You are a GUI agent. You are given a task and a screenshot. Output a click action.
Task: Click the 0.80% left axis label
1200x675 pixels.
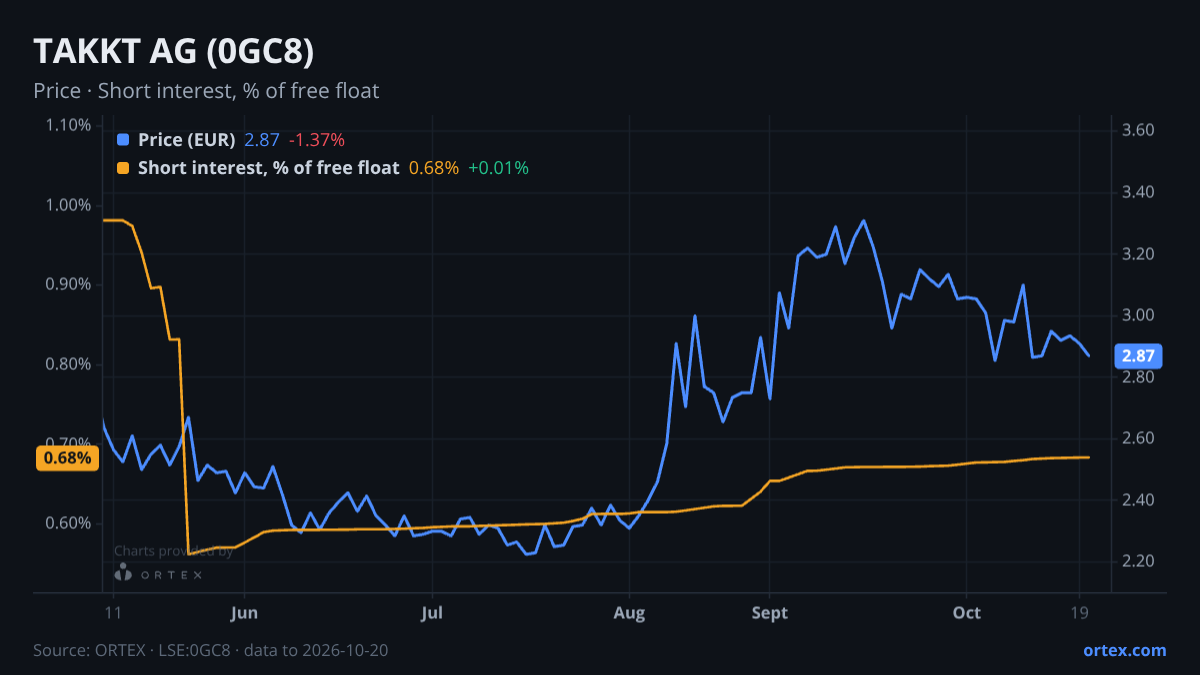[x=68, y=364]
